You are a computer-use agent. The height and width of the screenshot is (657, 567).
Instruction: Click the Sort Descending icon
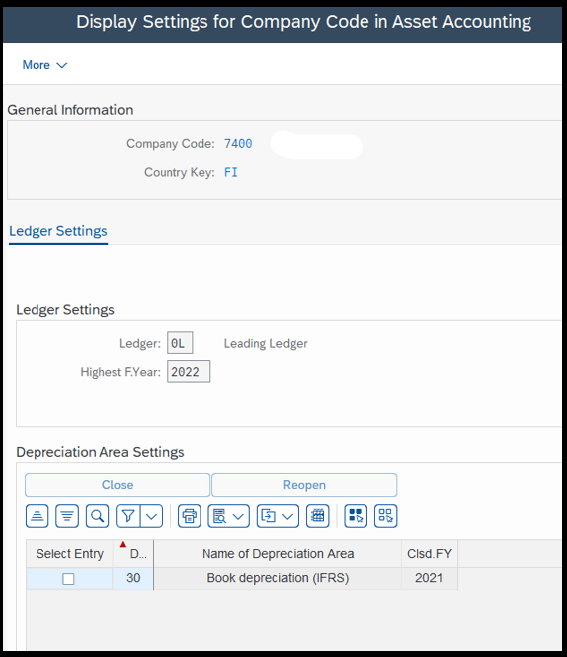point(67,516)
